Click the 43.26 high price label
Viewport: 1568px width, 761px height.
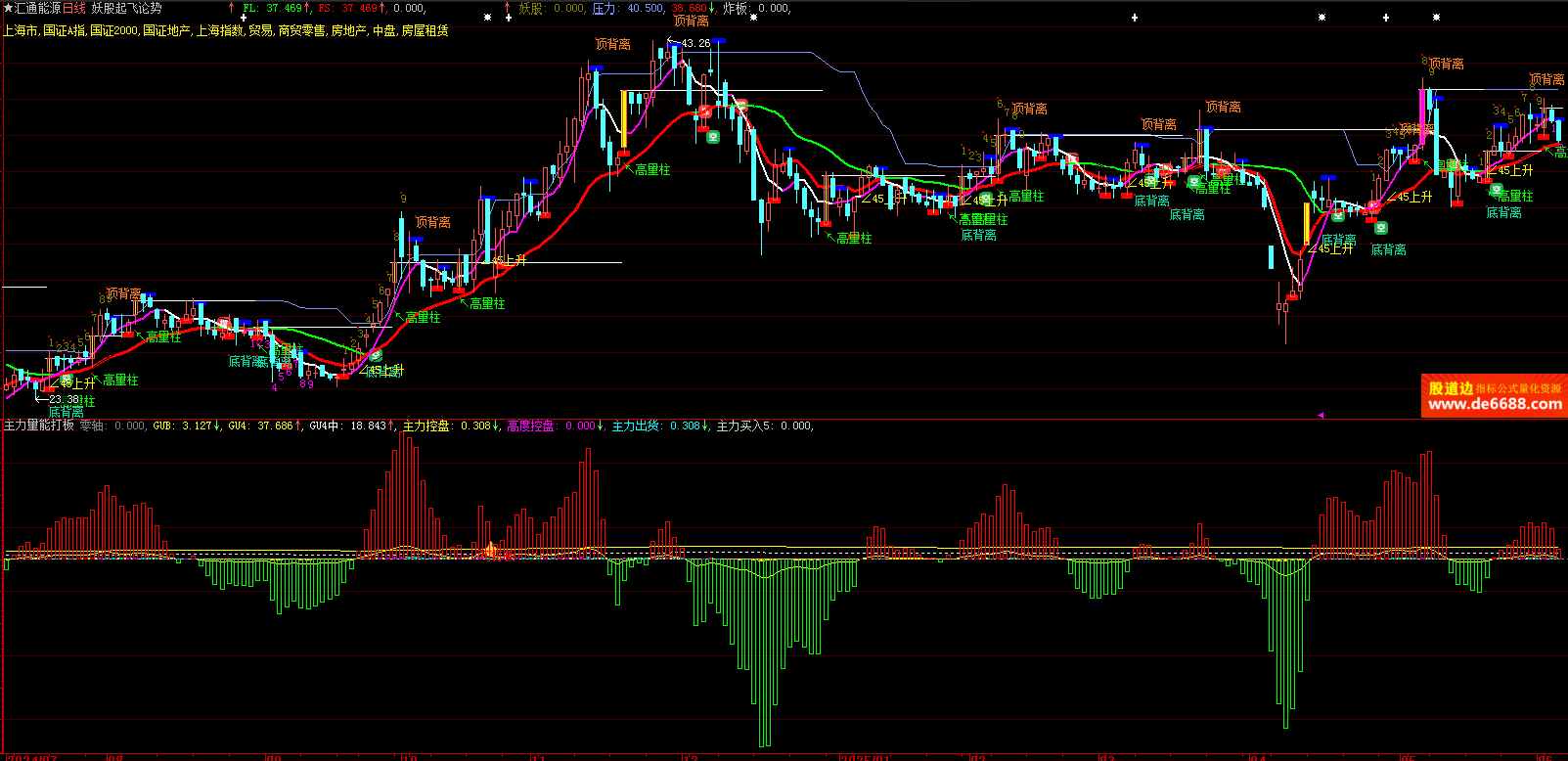695,43
